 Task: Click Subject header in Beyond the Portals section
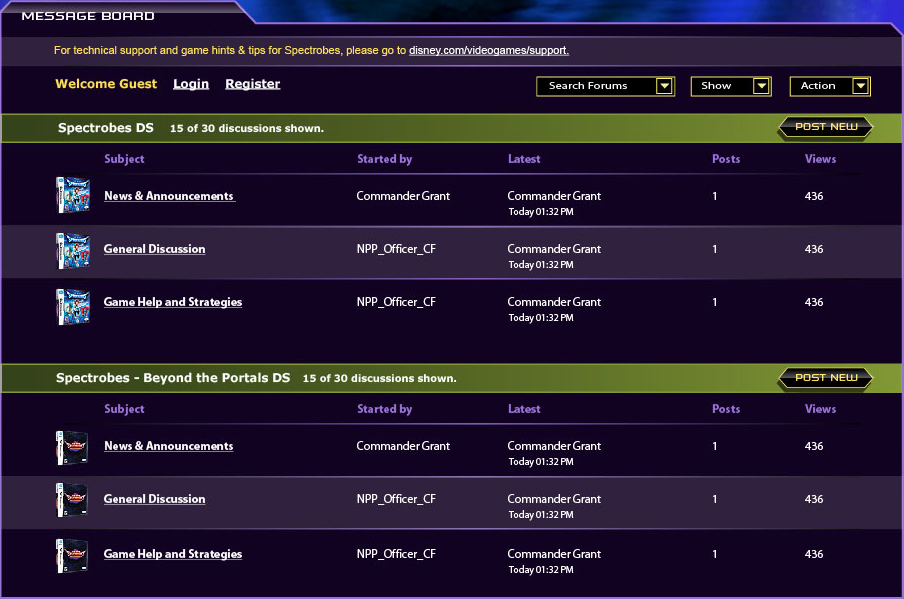tap(124, 409)
